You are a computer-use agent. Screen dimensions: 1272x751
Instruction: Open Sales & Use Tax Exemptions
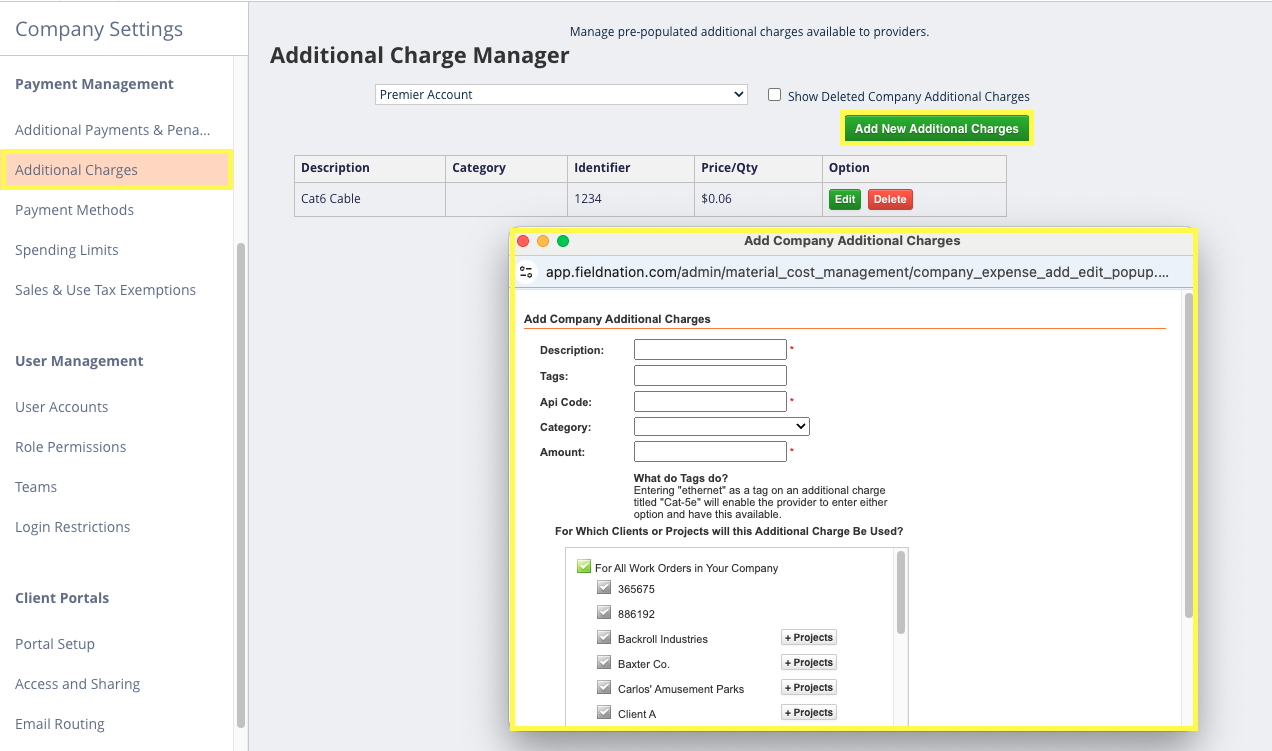coord(105,290)
